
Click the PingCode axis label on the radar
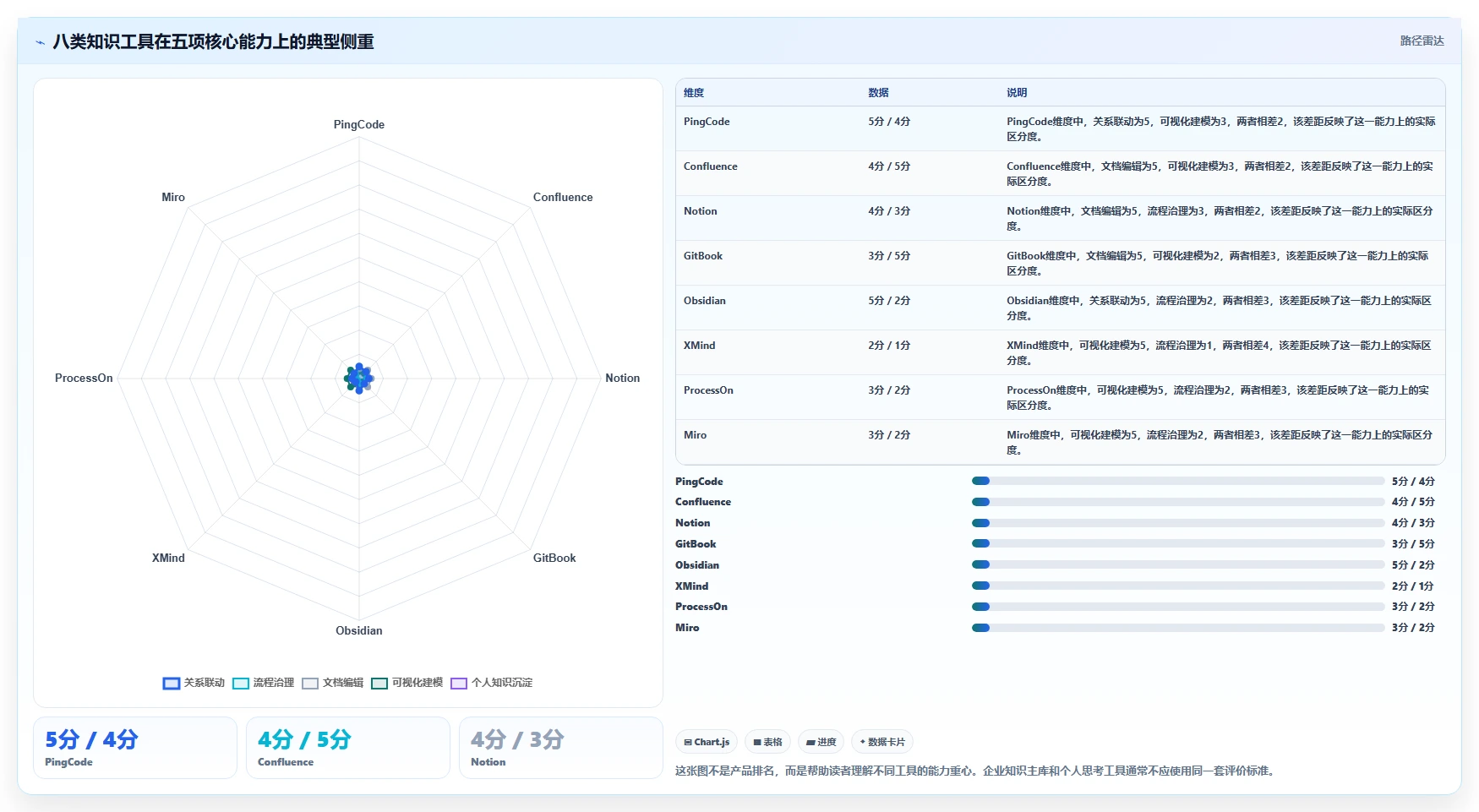(359, 125)
